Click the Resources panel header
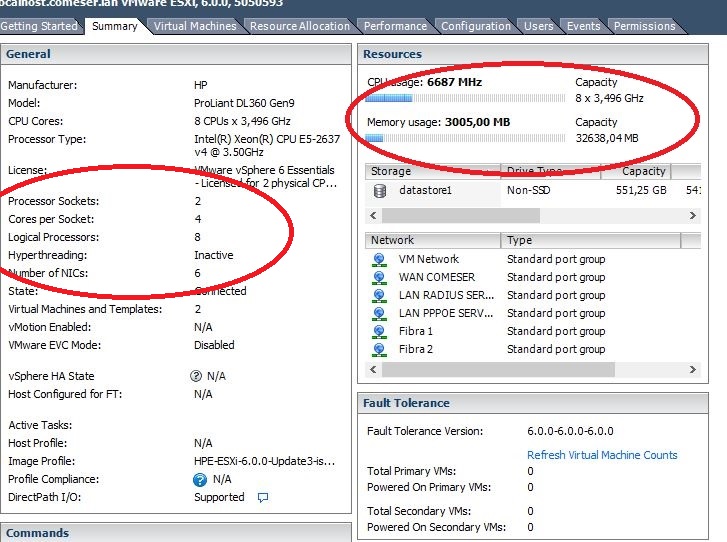This screenshot has height=542, width=727. click(x=533, y=54)
